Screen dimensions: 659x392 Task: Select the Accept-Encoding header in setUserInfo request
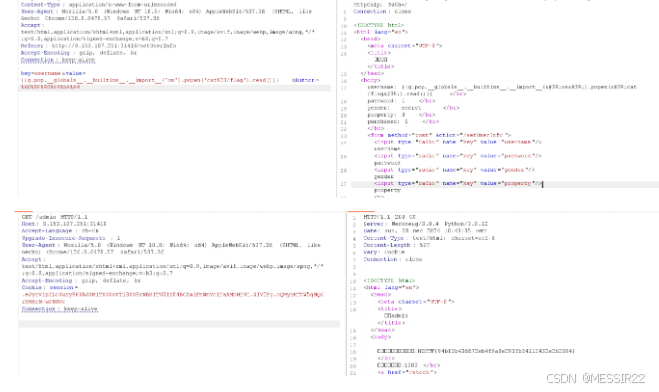tap(79, 53)
